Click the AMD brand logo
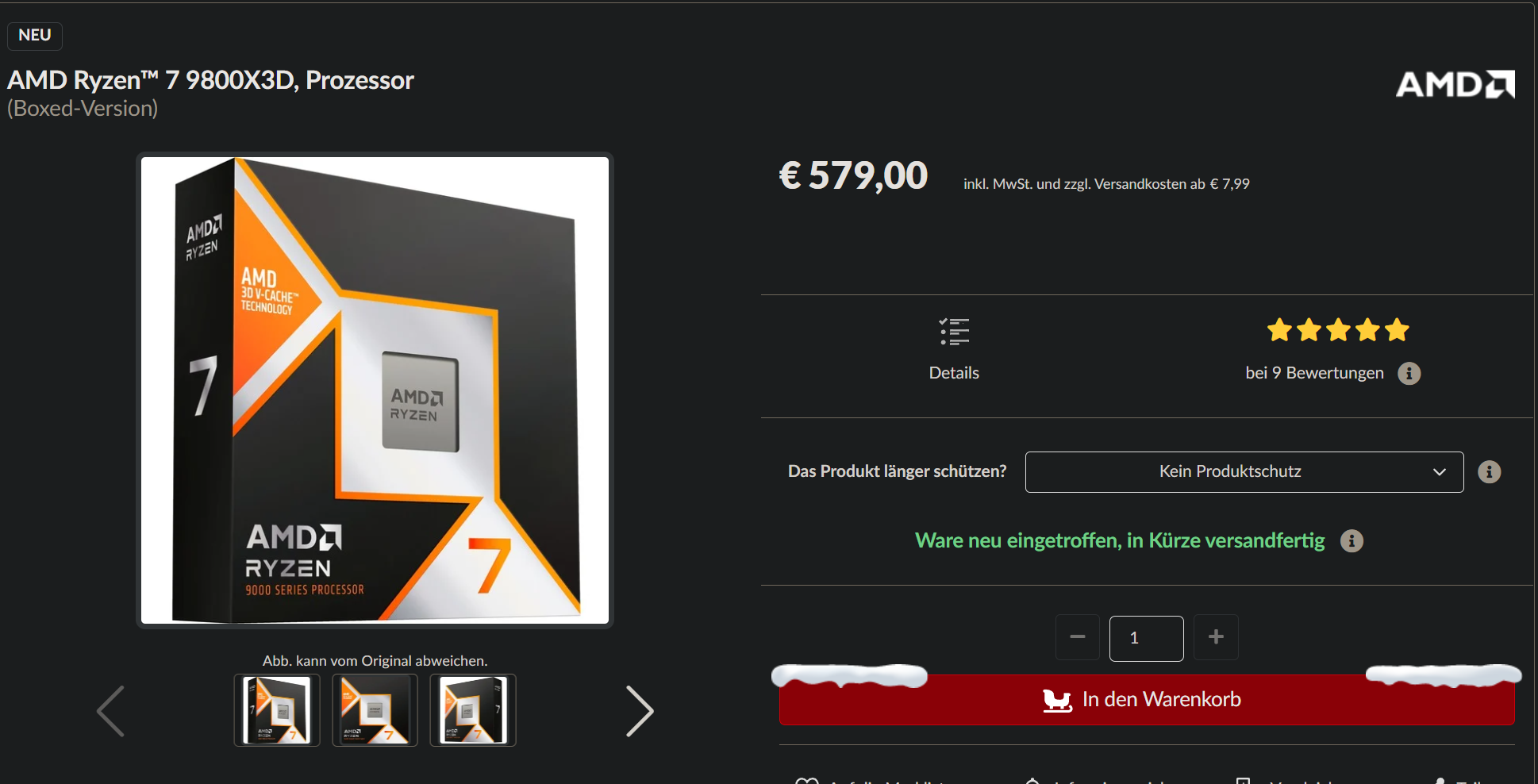 coord(1455,84)
